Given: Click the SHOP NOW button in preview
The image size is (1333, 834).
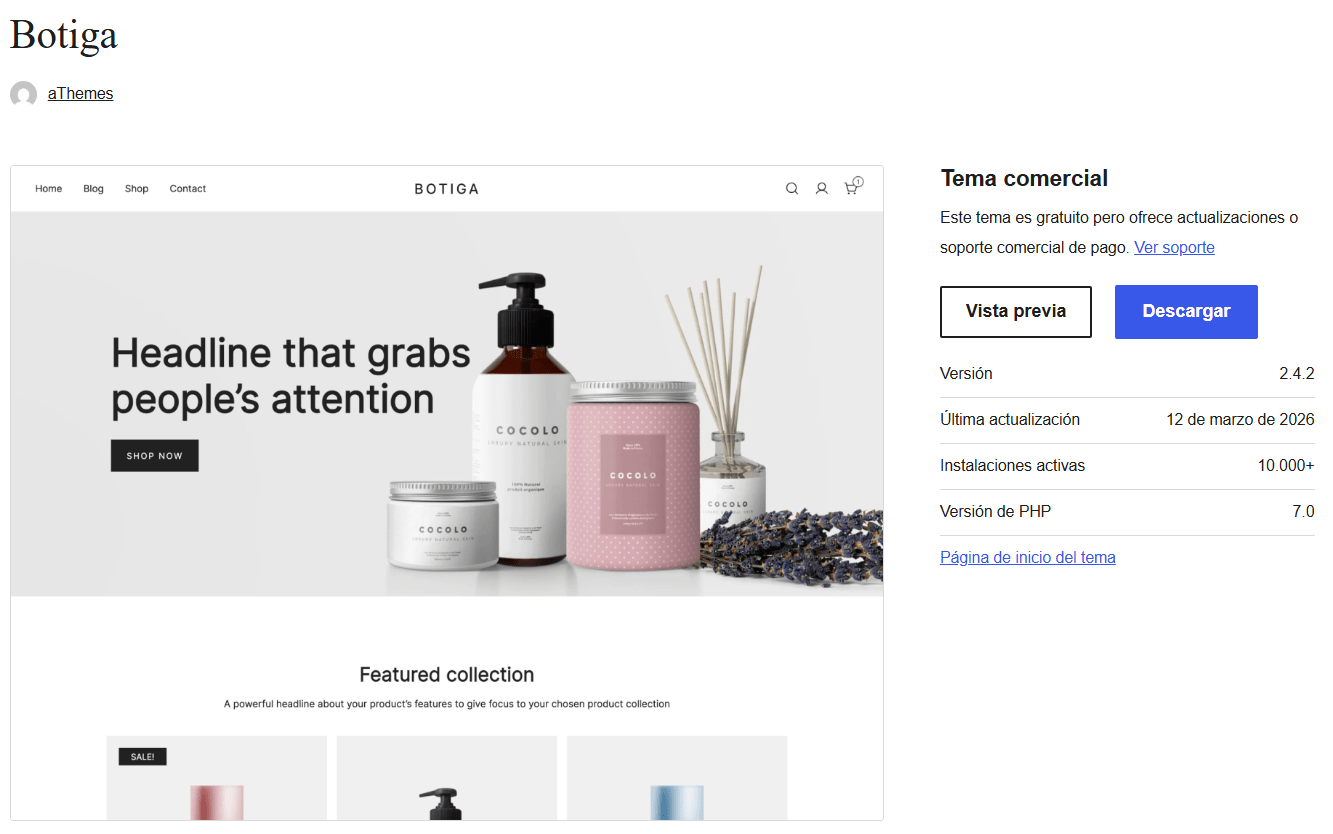Looking at the screenshot, I should point(155,455).
